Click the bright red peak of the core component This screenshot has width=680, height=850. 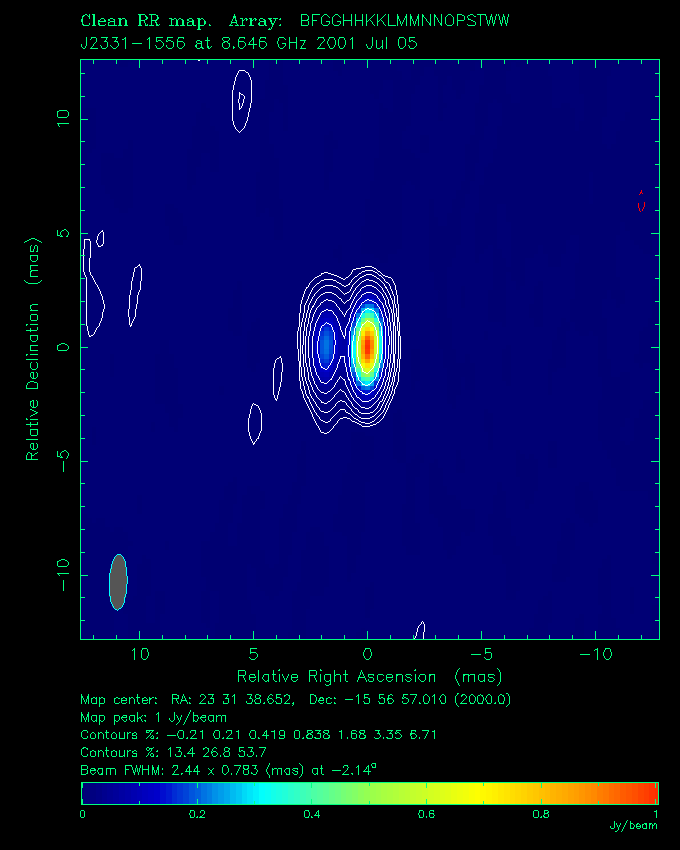(x=368, y=345)
